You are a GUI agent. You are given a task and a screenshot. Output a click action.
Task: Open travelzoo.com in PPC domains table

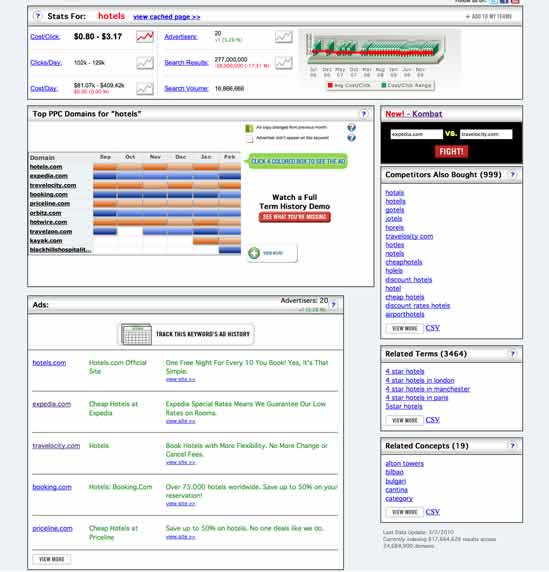click(x=51, y=232)
